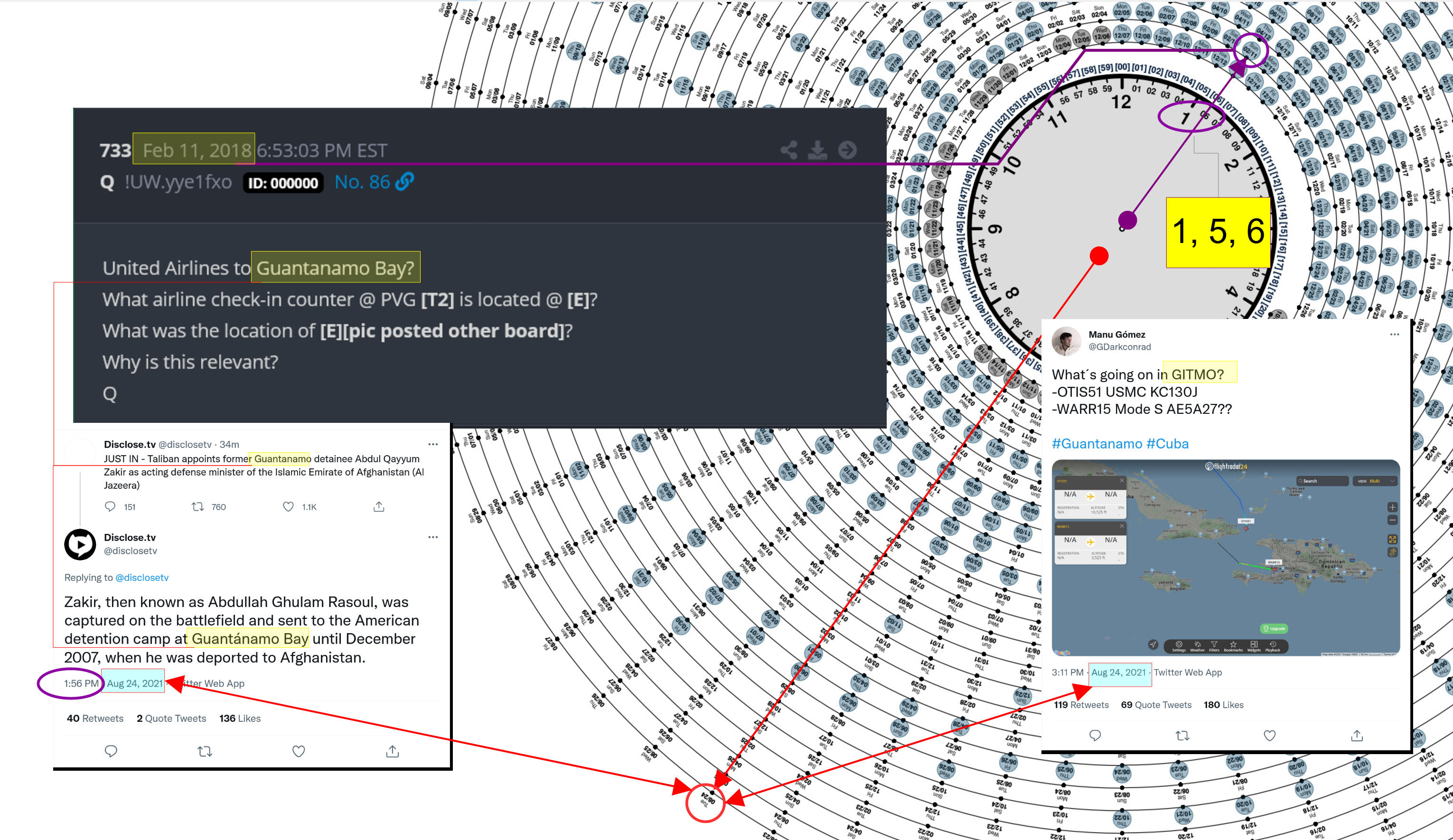1453x840 pixels.
Task: Click the Flightradar24 Search field
Action: tap(1322, 481)
